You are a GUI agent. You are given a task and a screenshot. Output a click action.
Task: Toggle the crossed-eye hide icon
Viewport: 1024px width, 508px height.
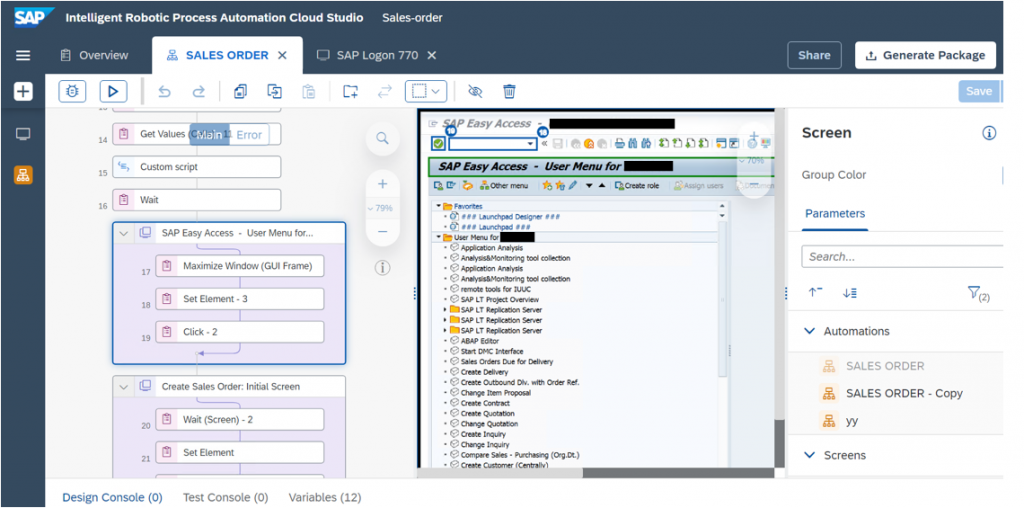[475, 91]
